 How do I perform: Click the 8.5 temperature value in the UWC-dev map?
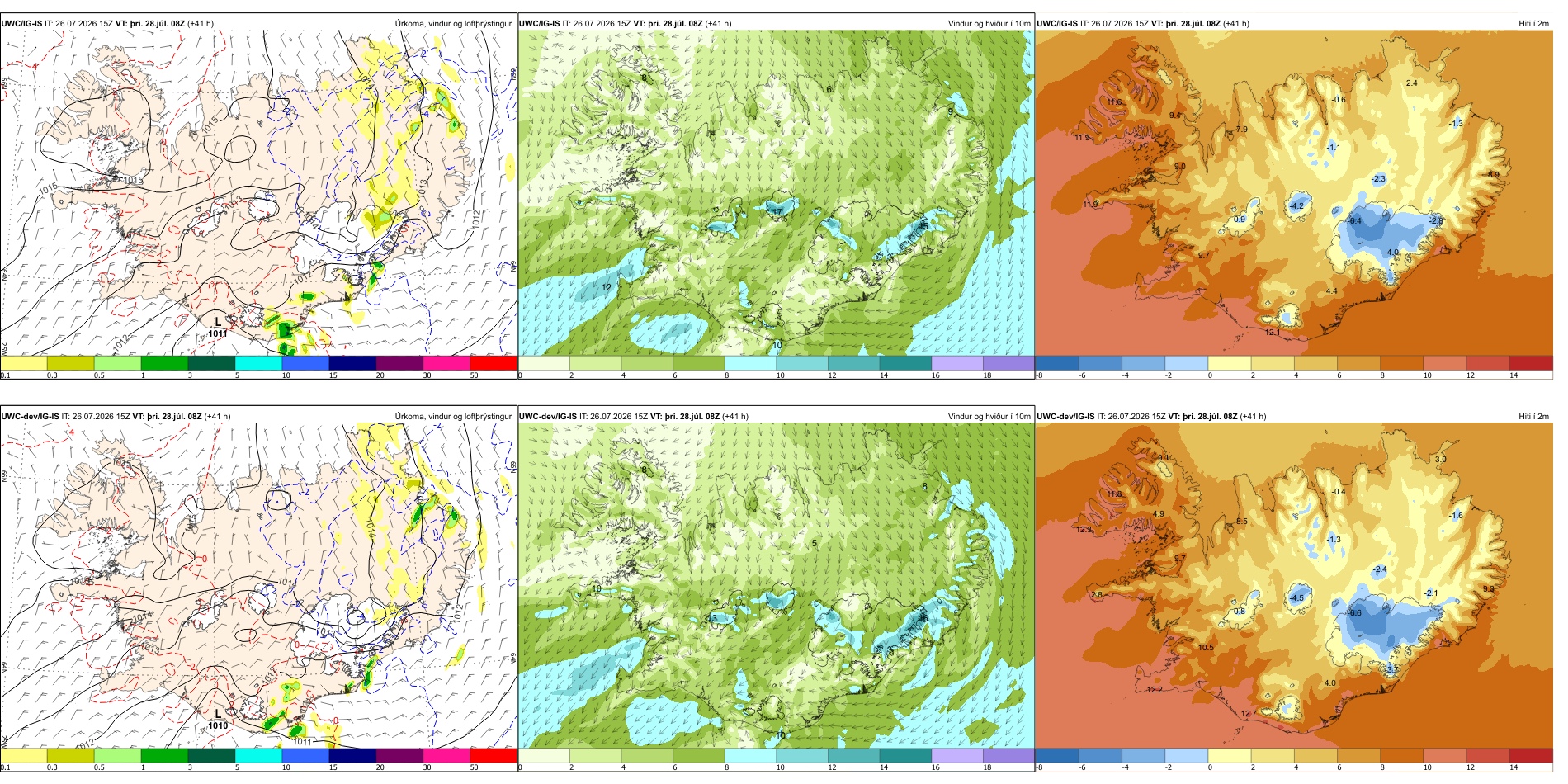click(1241, 522)
